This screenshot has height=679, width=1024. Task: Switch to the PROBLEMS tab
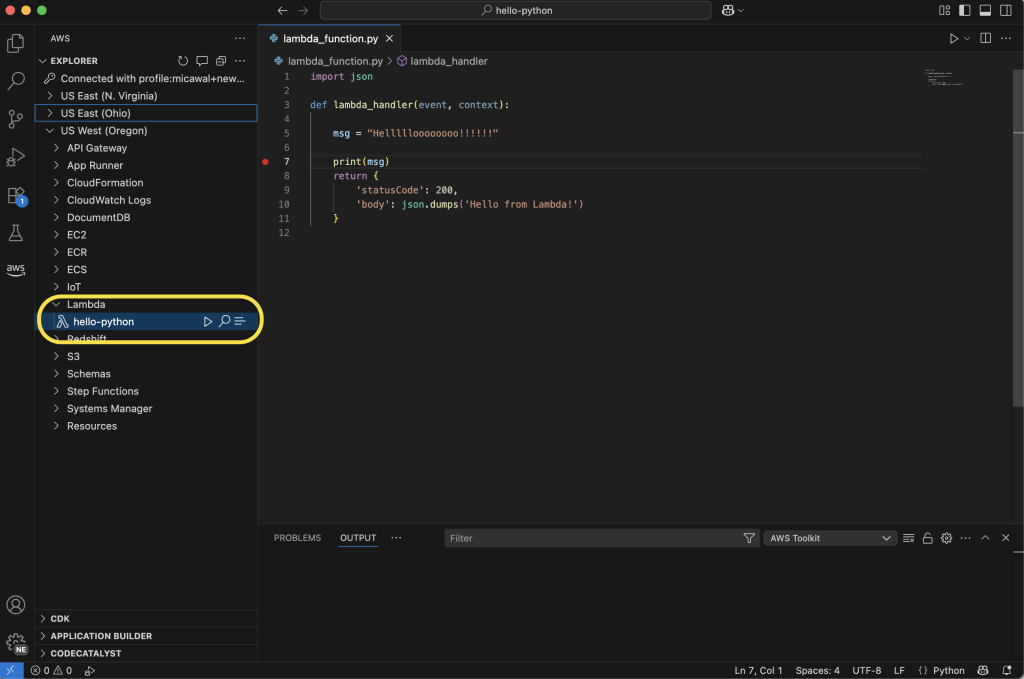[x=297, y=537]
